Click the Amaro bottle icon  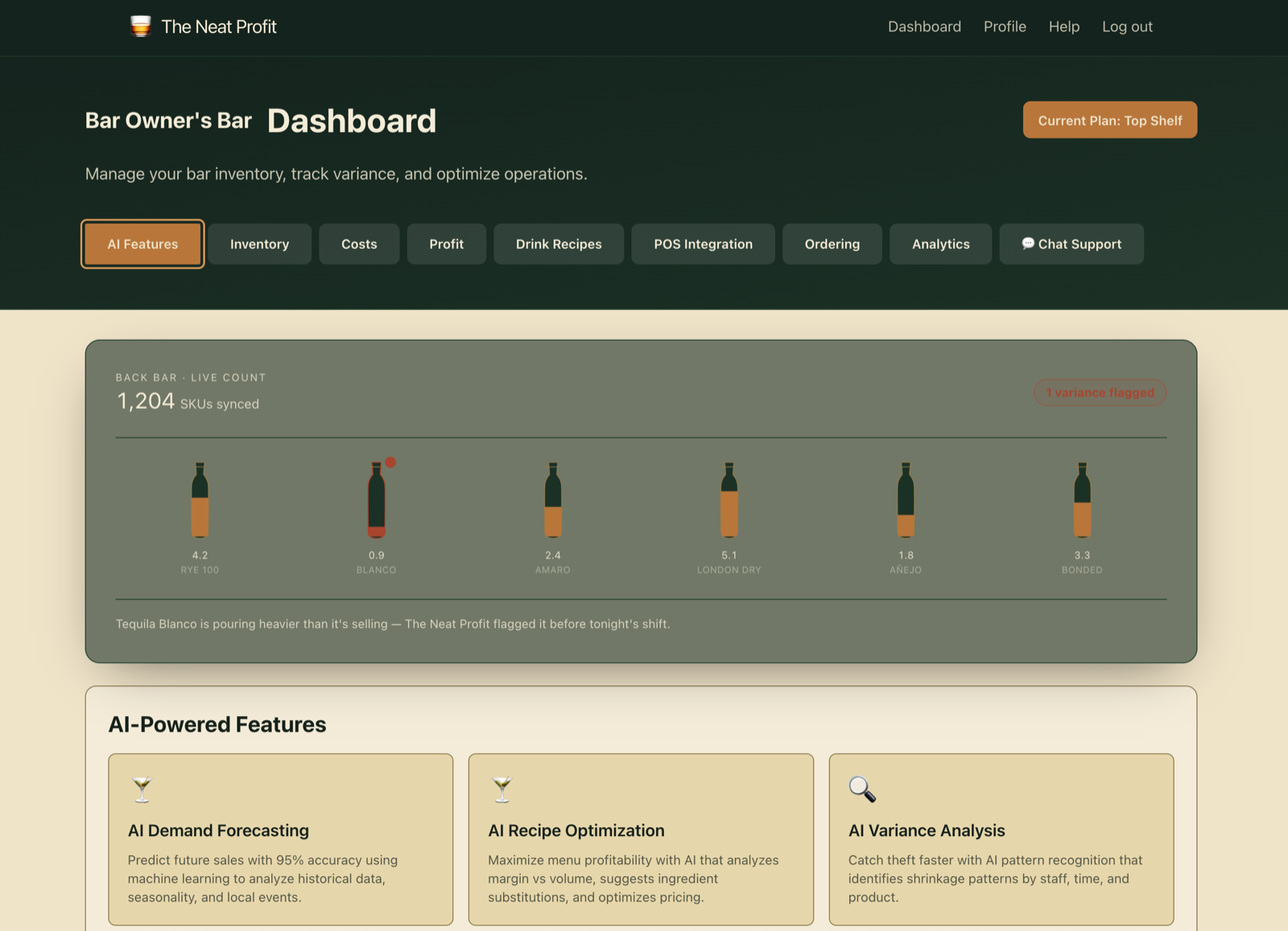tap(553, 500)
